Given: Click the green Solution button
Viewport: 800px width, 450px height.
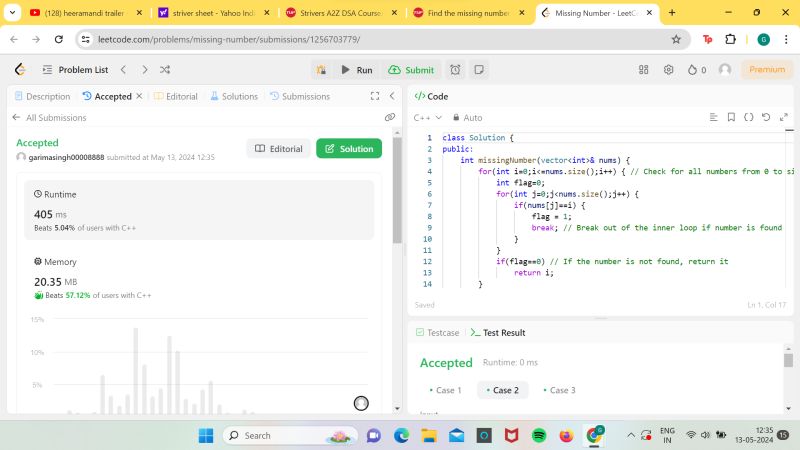Looking at the screenshot, I should (349, 148).
